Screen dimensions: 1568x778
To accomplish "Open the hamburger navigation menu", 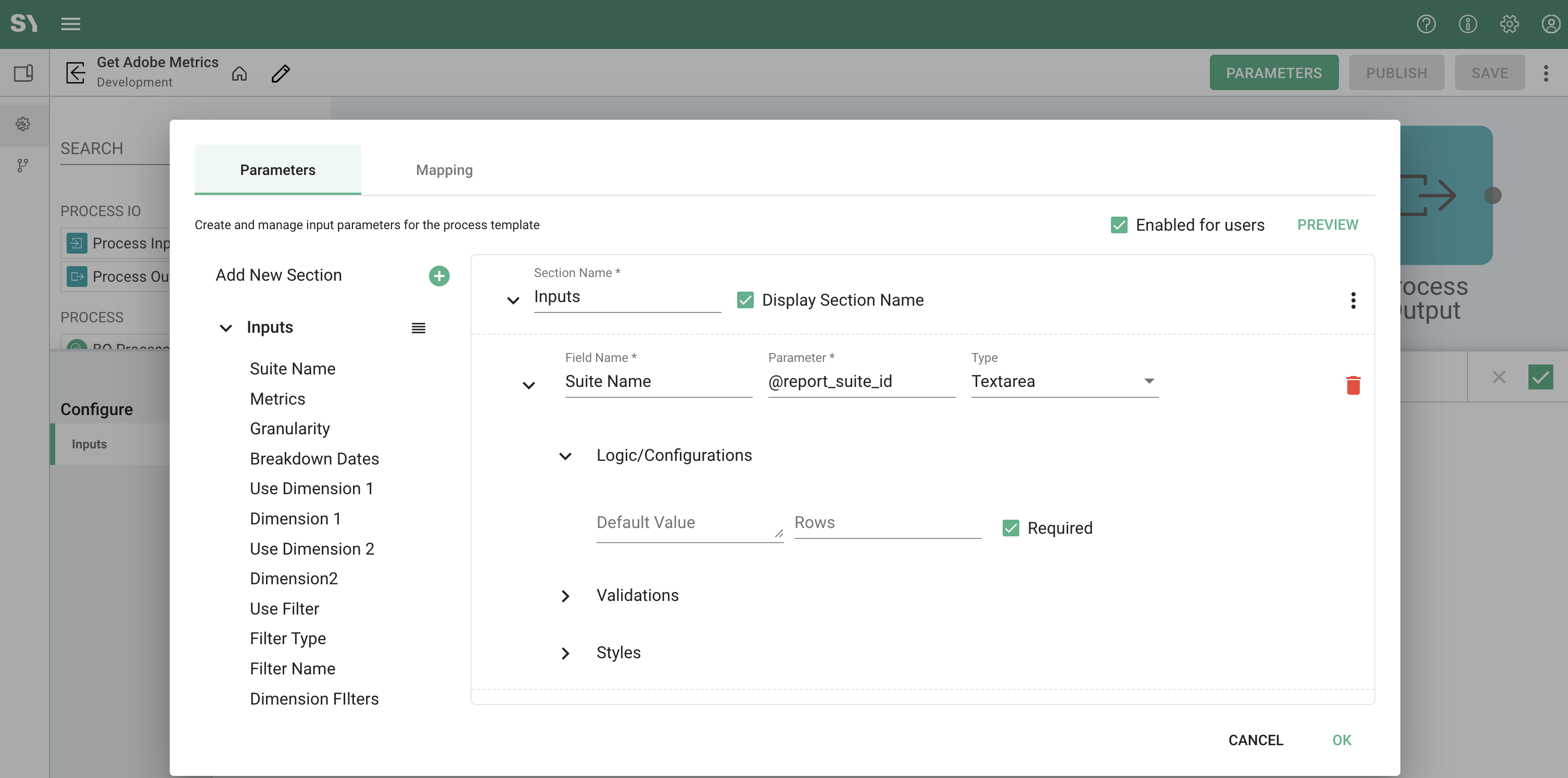I will 71,24.
